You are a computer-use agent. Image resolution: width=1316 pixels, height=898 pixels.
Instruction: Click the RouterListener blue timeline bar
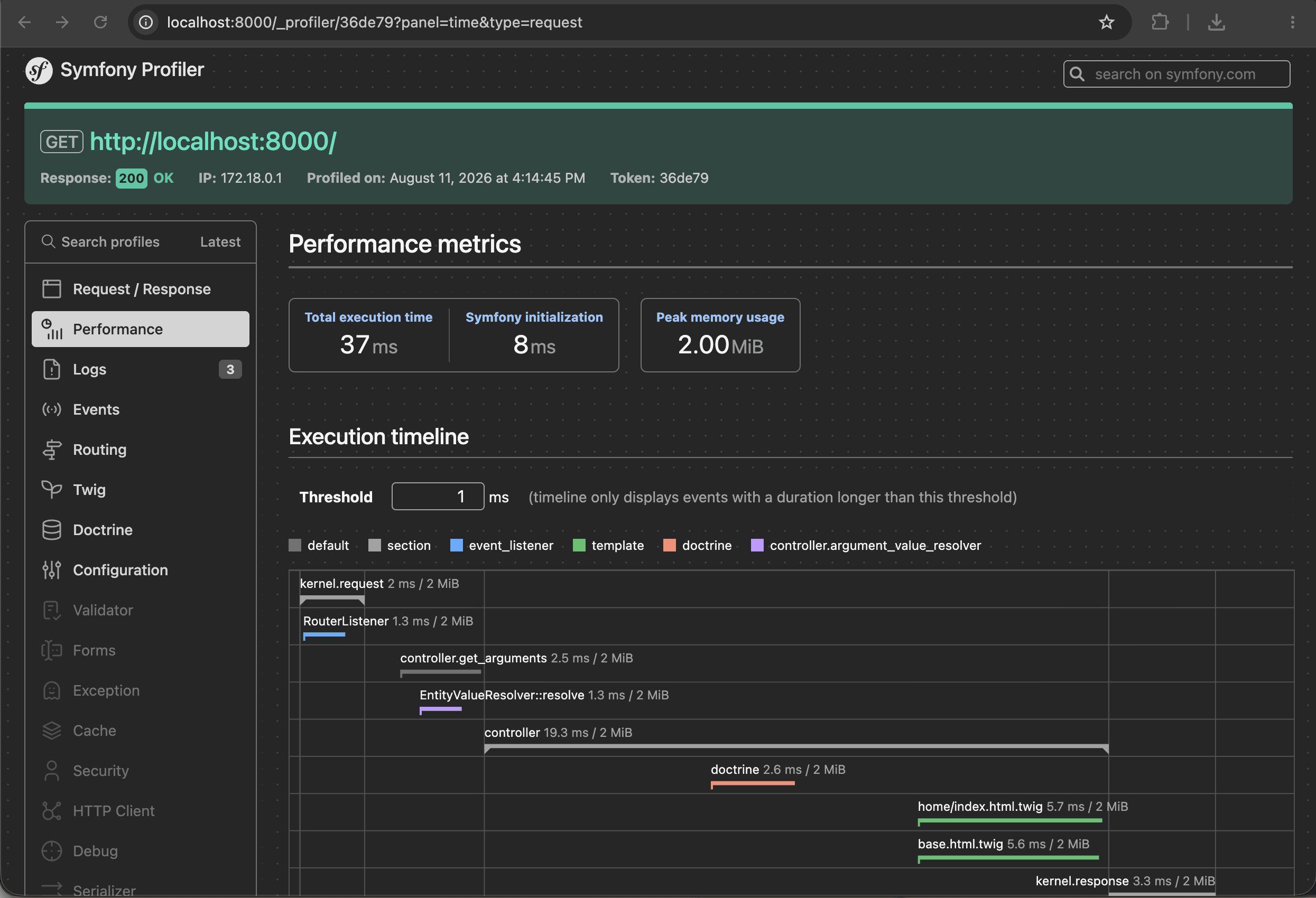[324, 635]
